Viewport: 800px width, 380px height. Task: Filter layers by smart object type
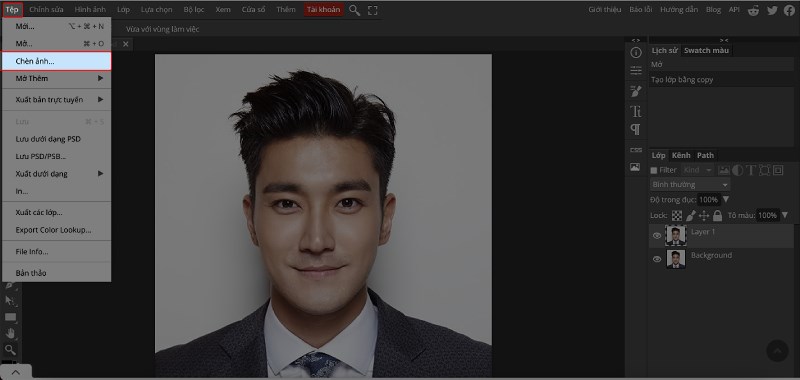[x=778, y=170]
